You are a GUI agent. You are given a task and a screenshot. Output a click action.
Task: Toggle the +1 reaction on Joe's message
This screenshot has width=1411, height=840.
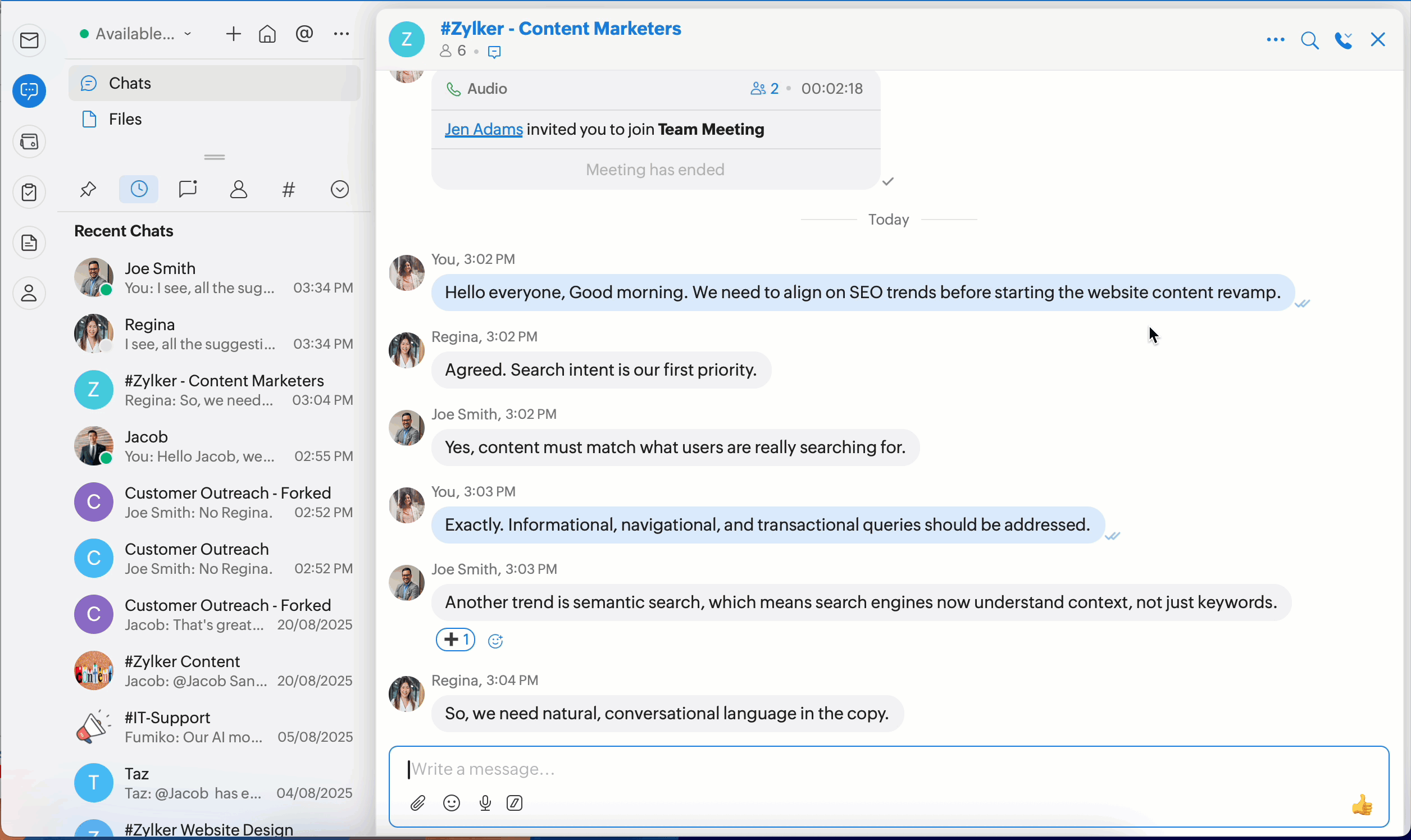[456, 640]
